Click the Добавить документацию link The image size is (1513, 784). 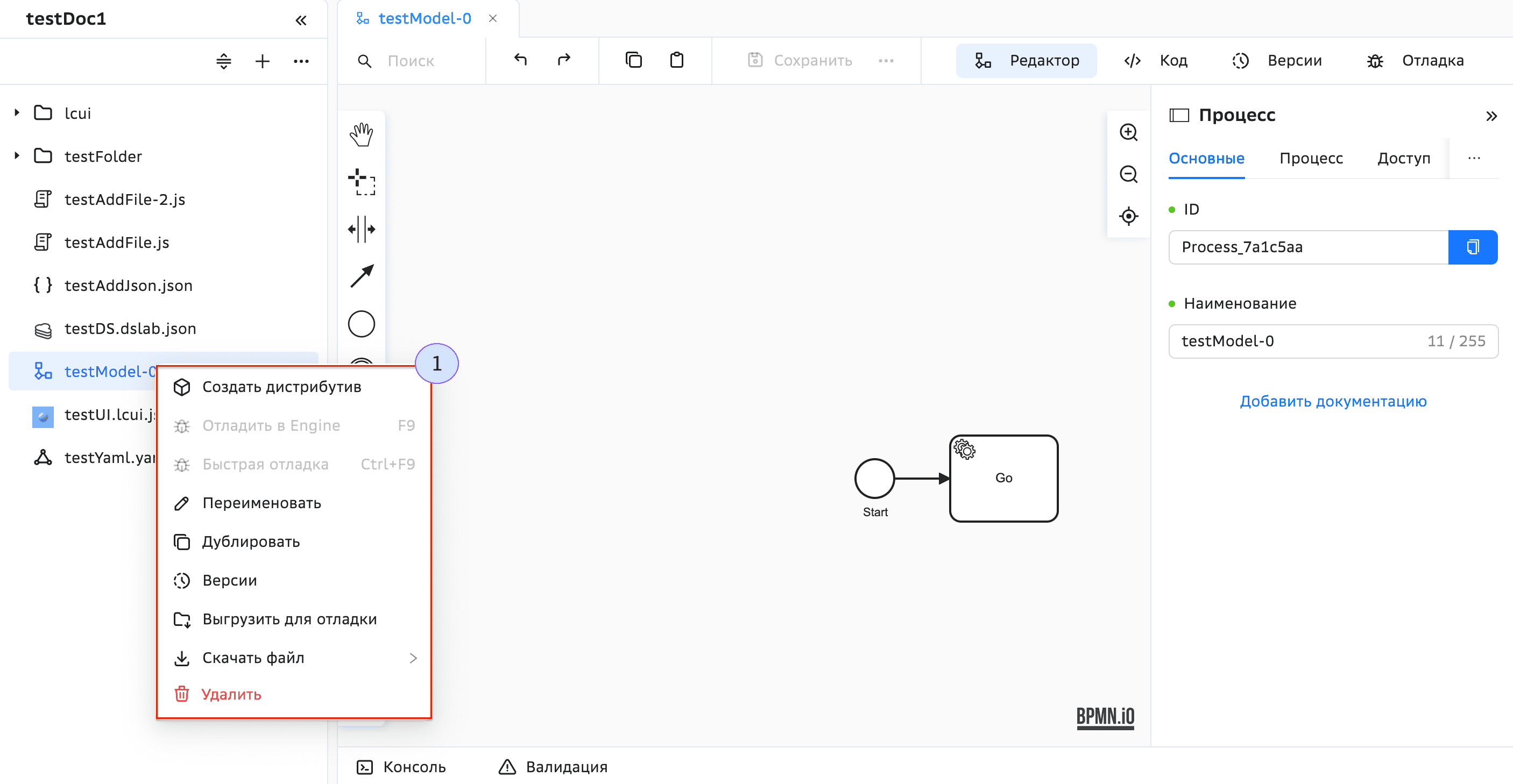tap(1333, 401)
